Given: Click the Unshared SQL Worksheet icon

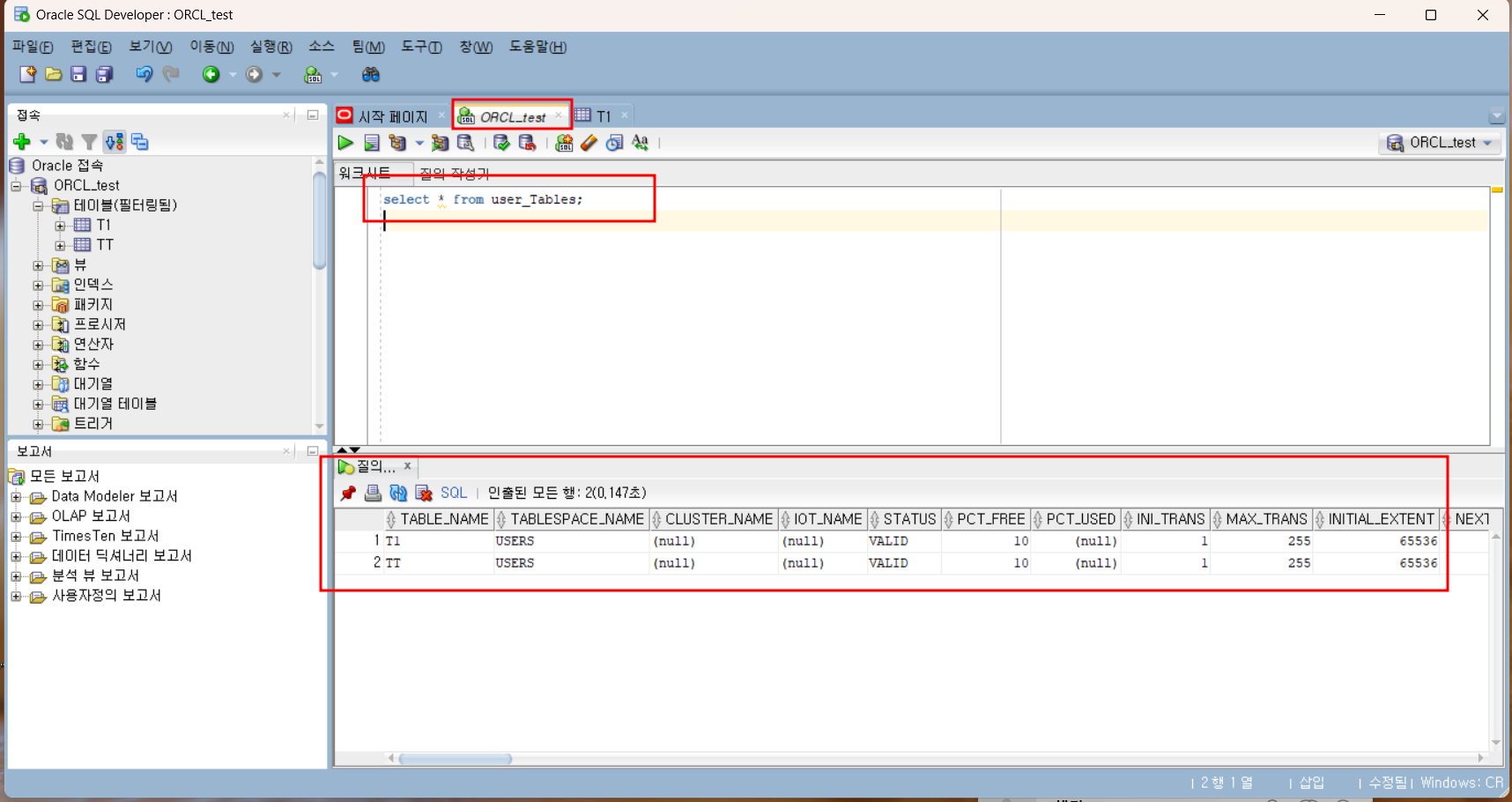Looking at the screenshot, I should (564, 143).
